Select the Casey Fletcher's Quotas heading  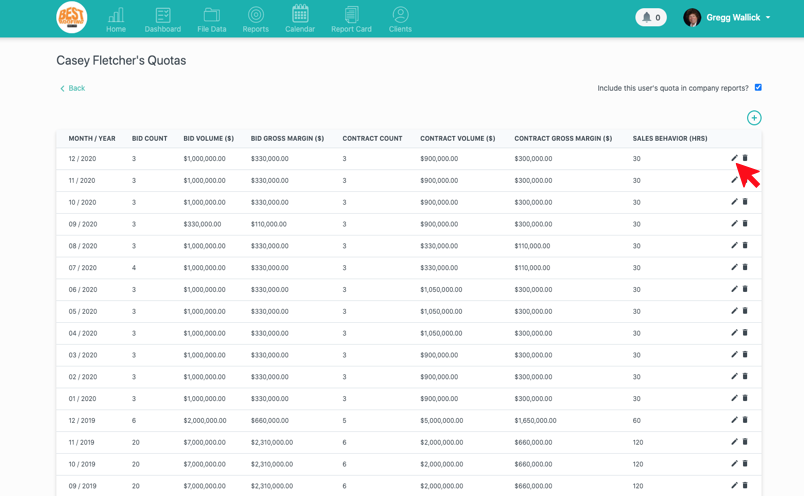click(121, 61)
